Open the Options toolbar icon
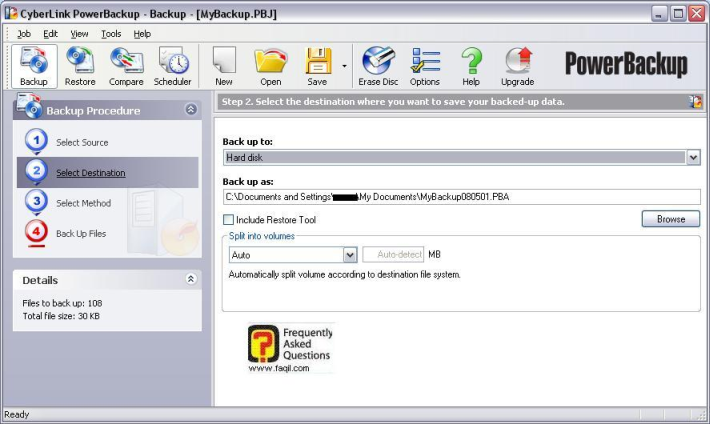Image resolution: width=710 pixels, height=424 pixels. tap(425, 66)
